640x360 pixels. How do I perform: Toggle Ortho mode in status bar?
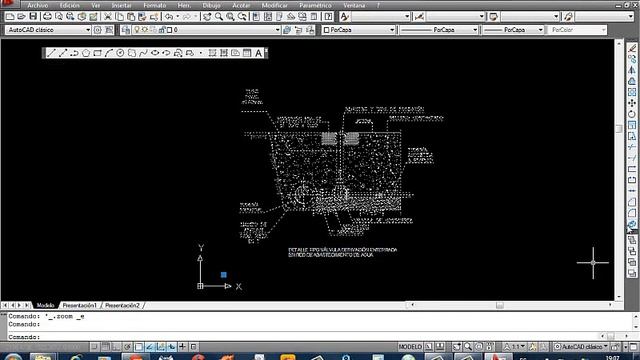pyautogui.click(x=116, y=347)
